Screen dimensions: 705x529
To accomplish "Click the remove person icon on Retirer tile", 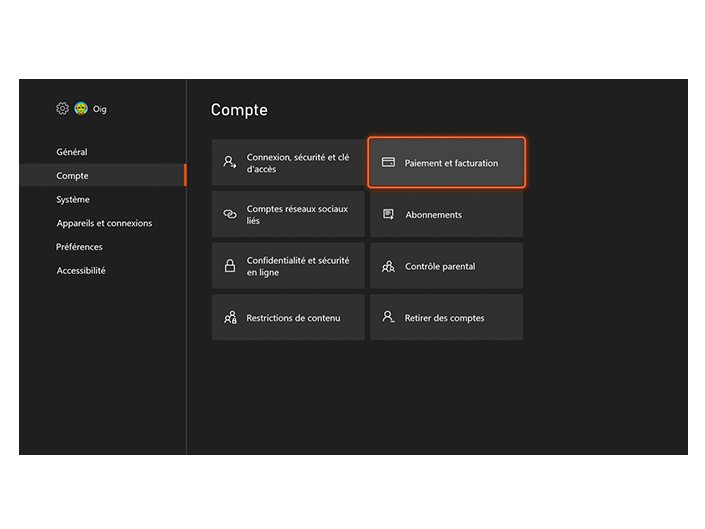I will 388,317.
